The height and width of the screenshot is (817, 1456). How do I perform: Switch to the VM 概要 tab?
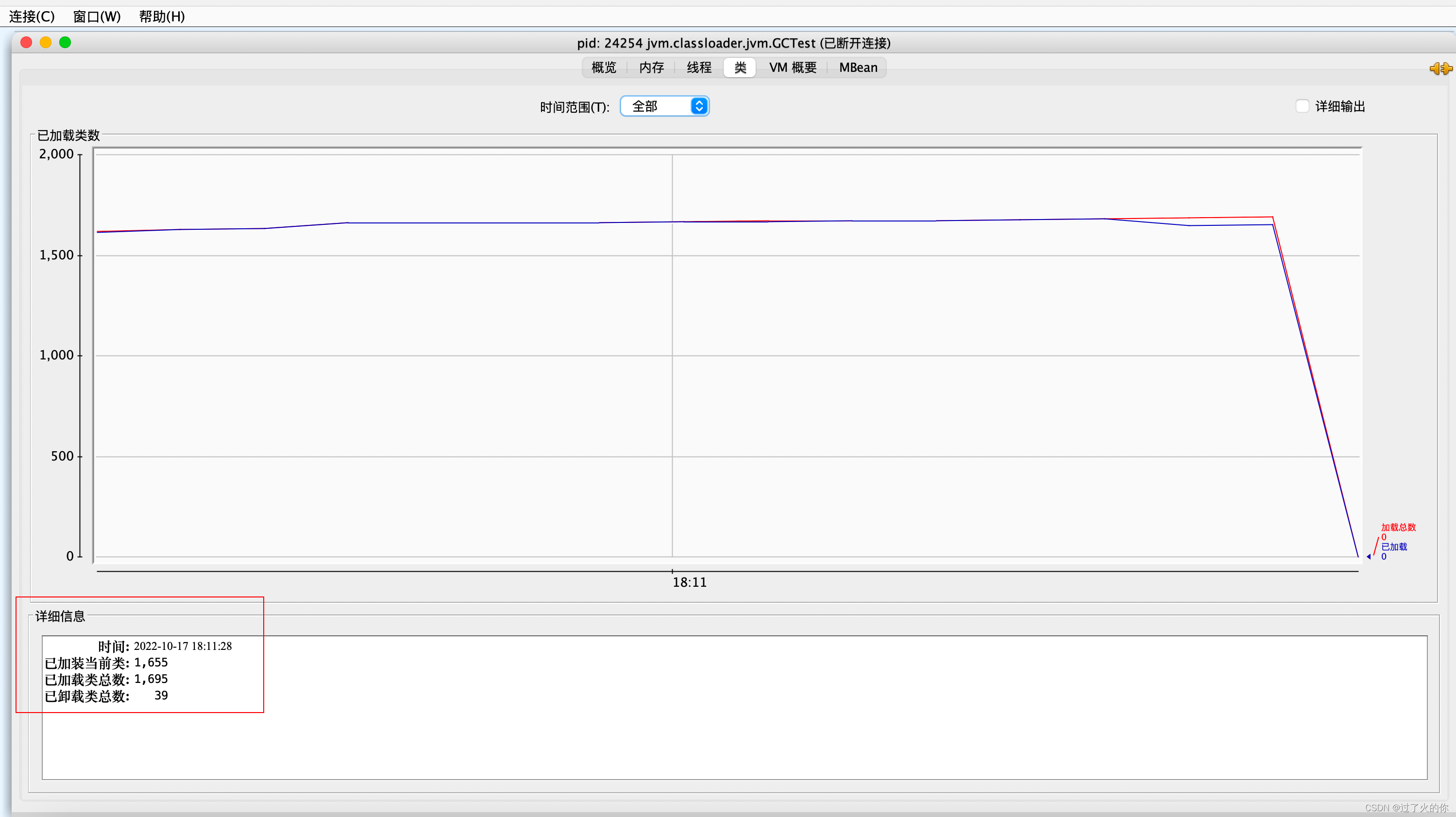(x=793, y=68)
